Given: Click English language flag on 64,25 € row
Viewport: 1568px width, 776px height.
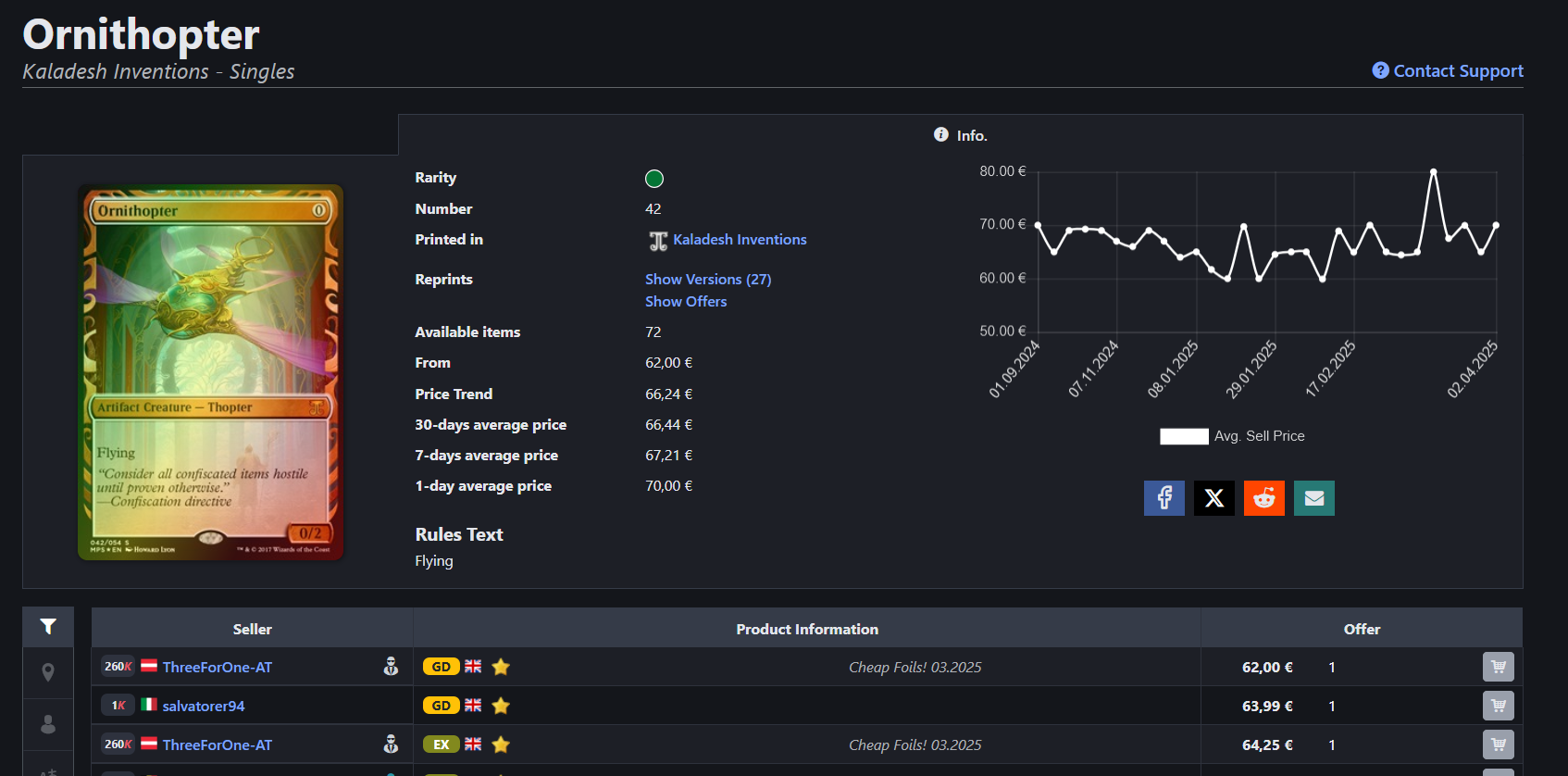Looking at the screenshot, I should point(473,744).
